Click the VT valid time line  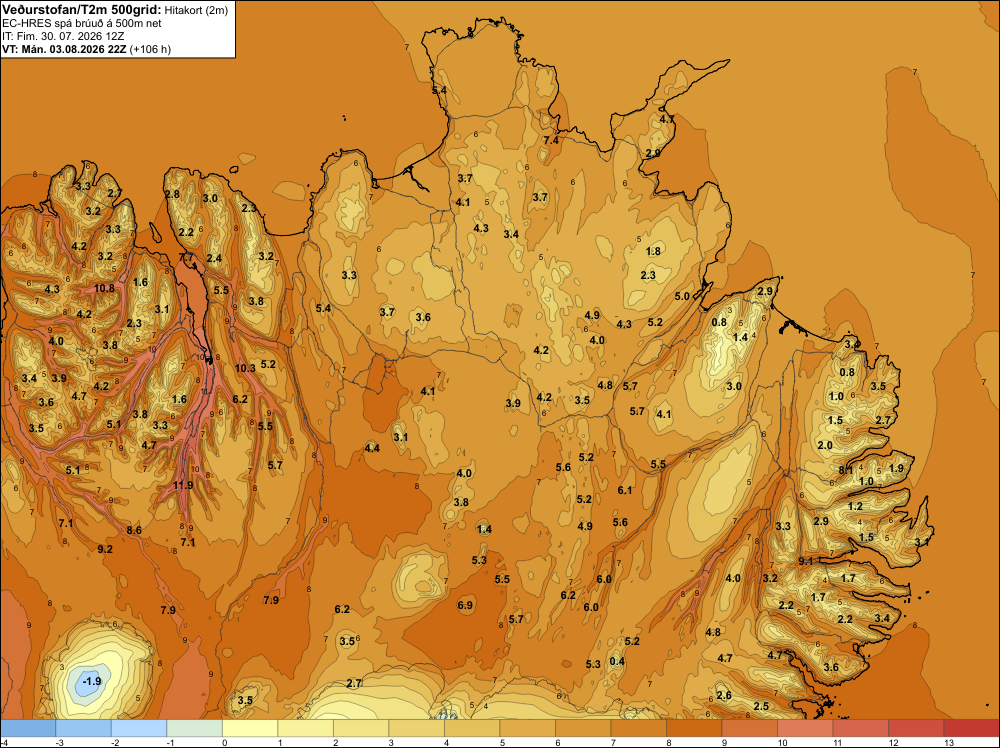coord(87,49)
